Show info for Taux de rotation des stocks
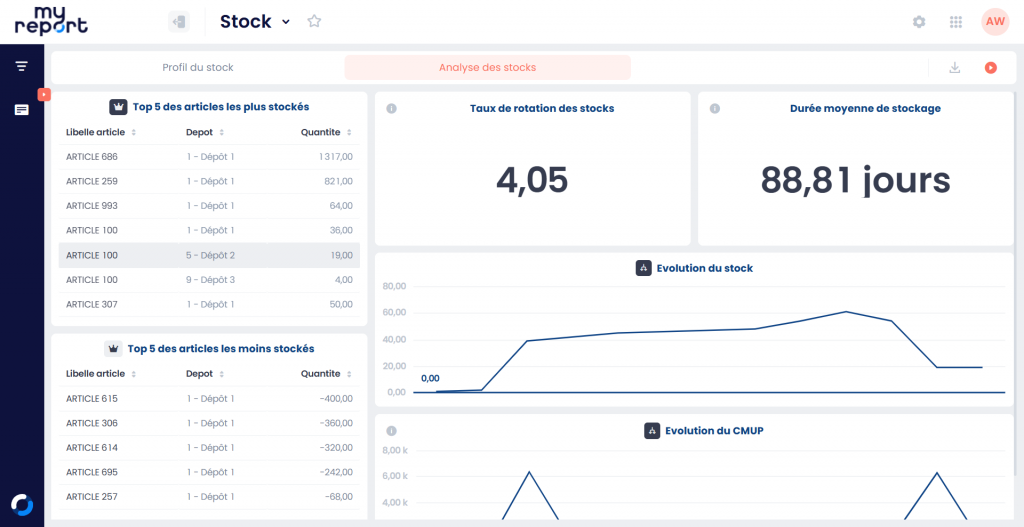This screenshot has height=527, width=1024. pos(391,108)
